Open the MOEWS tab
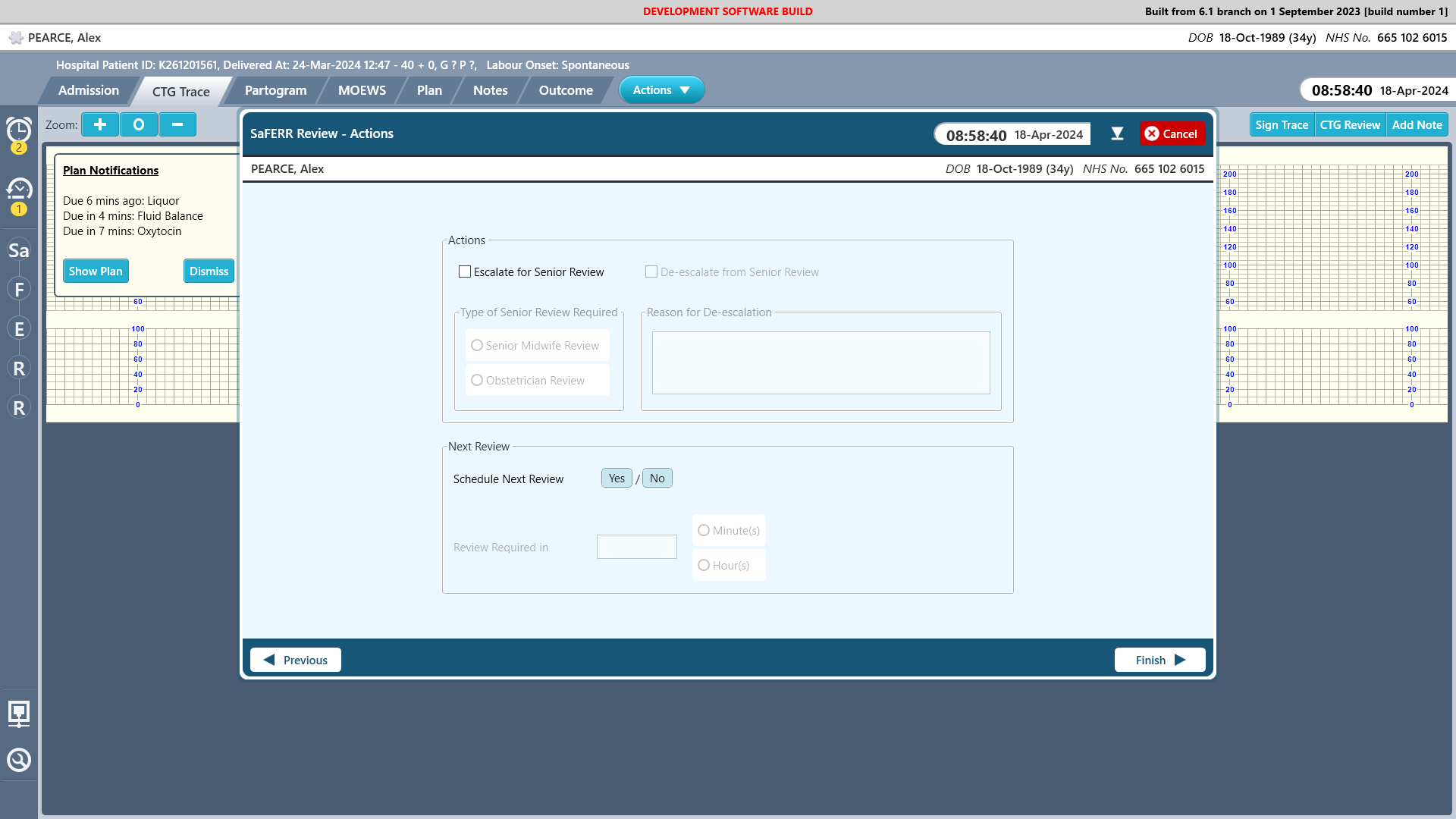 [x=362, y=90]
